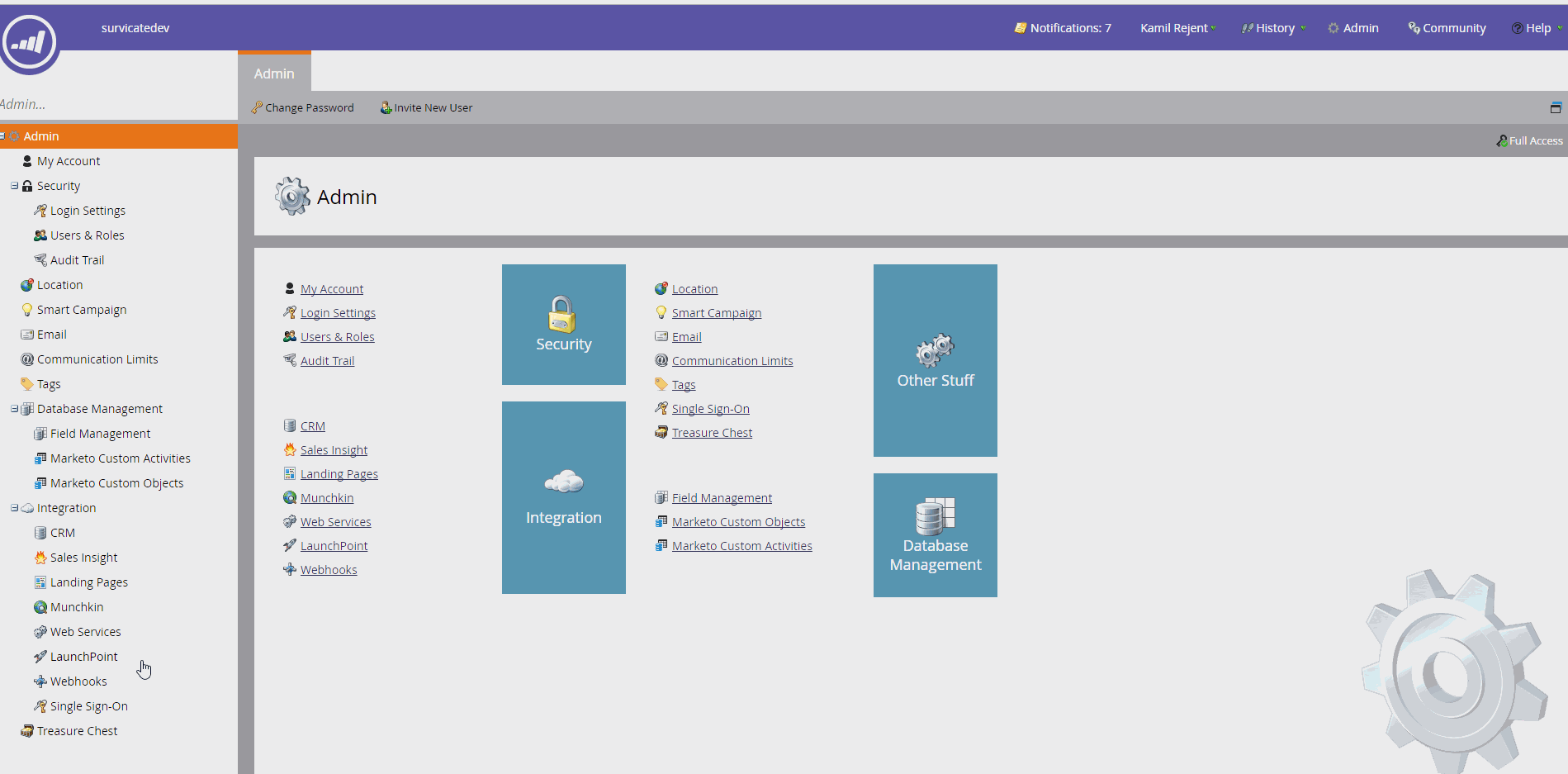This screenshot has width=1568, height=774.
Task: Click the Location globe icon in sidebar
Action: (27, 285)
